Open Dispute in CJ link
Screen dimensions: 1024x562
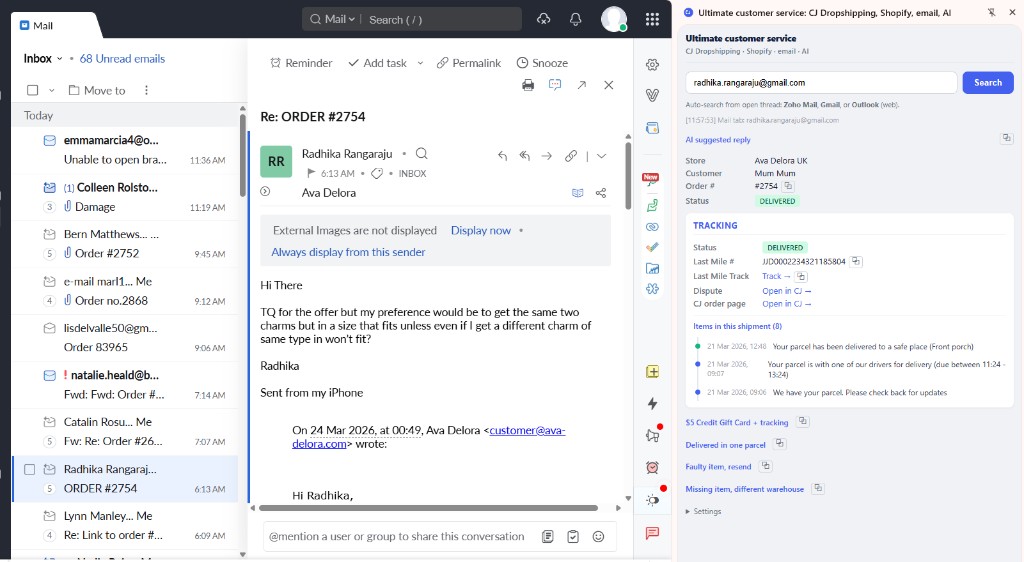(786, 291)
